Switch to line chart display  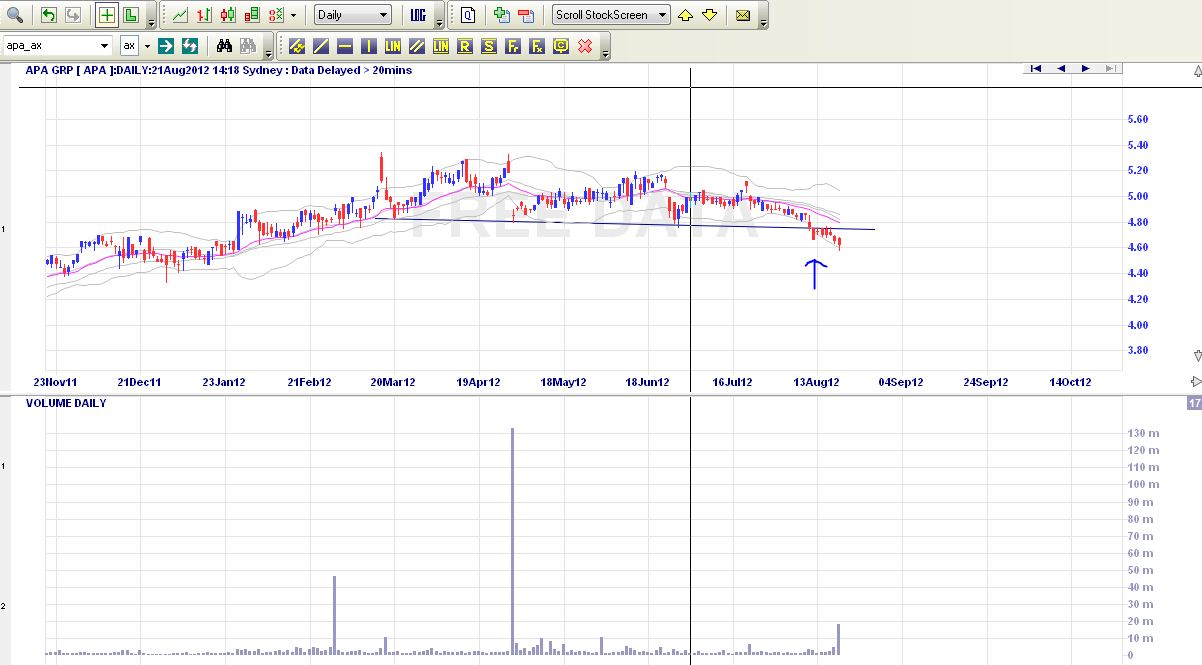click(179, 15)
